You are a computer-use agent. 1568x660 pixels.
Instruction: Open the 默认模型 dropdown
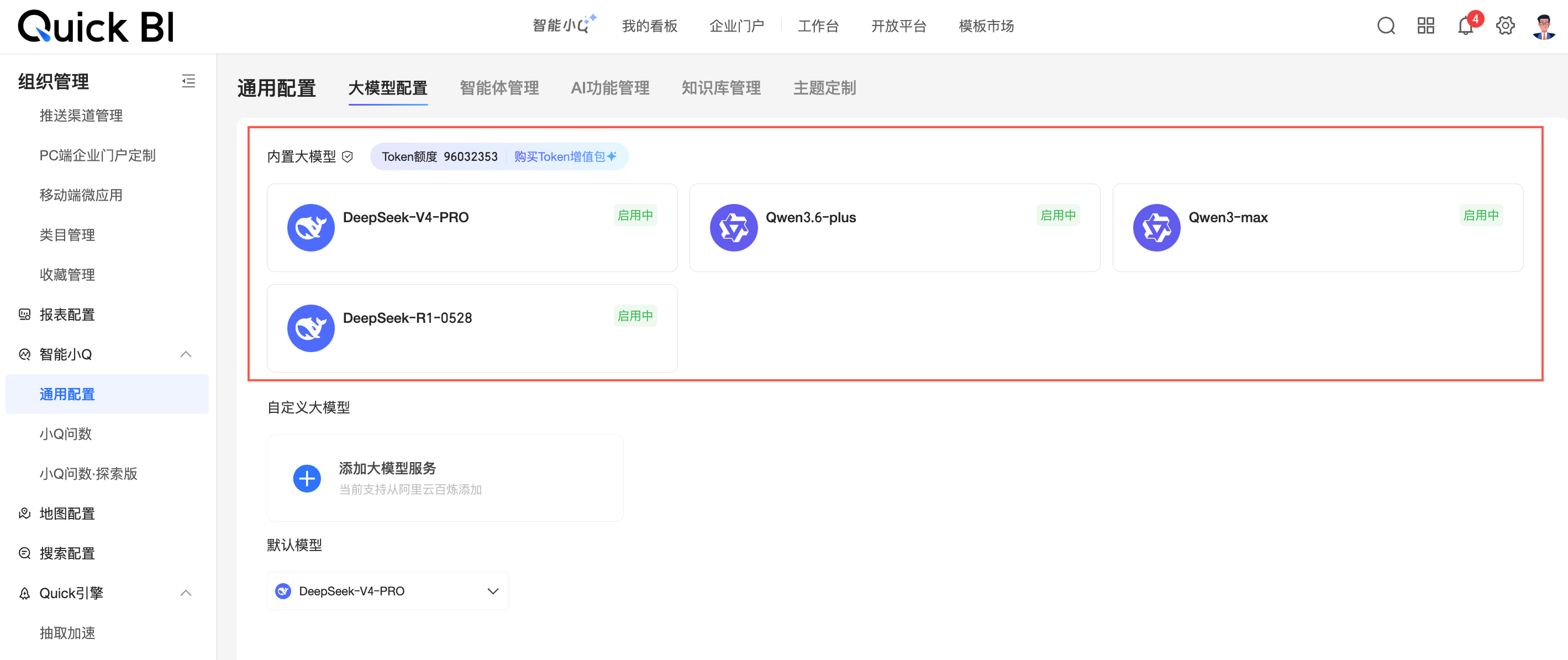(388, 590)
